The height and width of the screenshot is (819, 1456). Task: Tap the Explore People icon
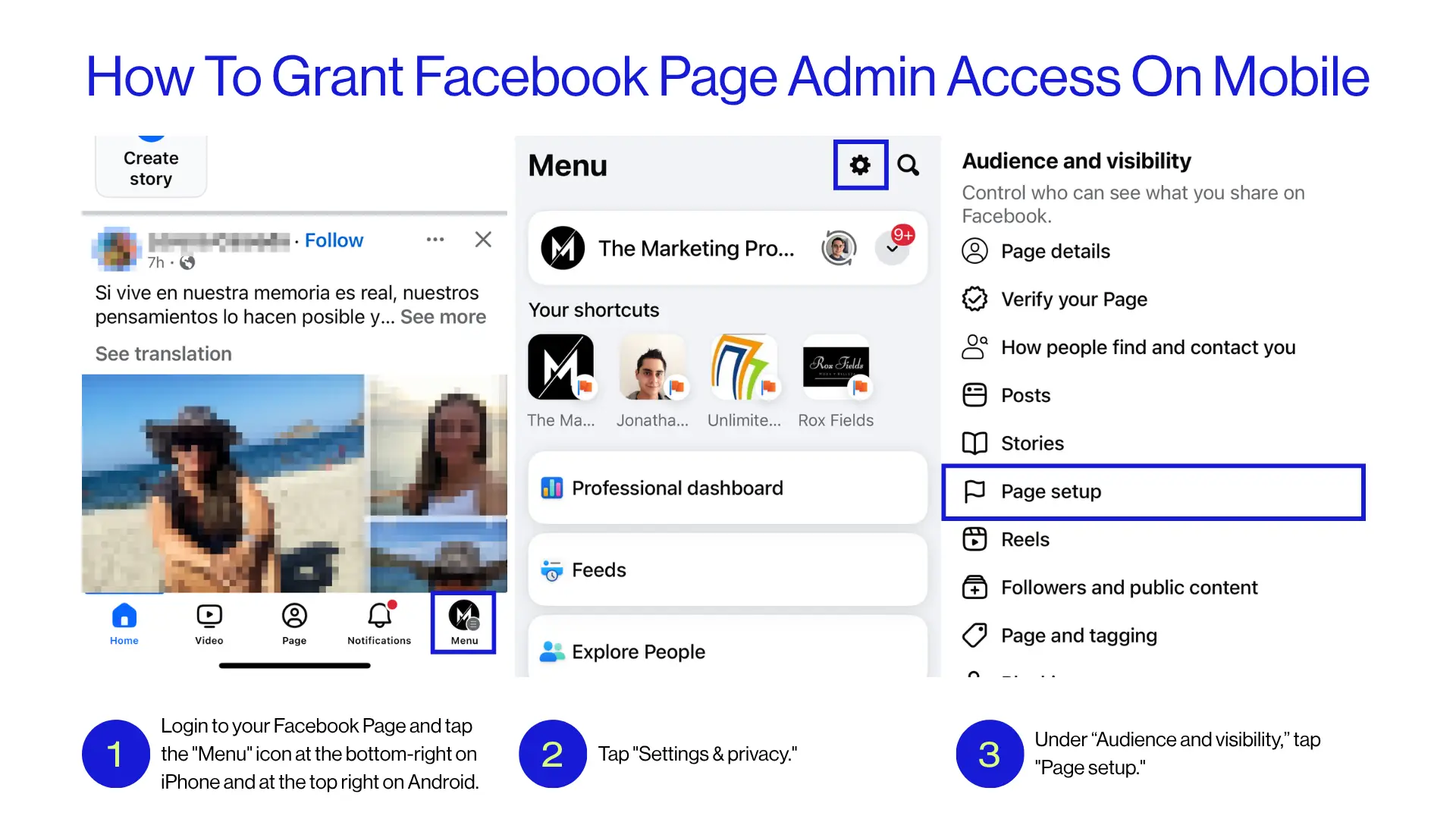pos(552,651)
